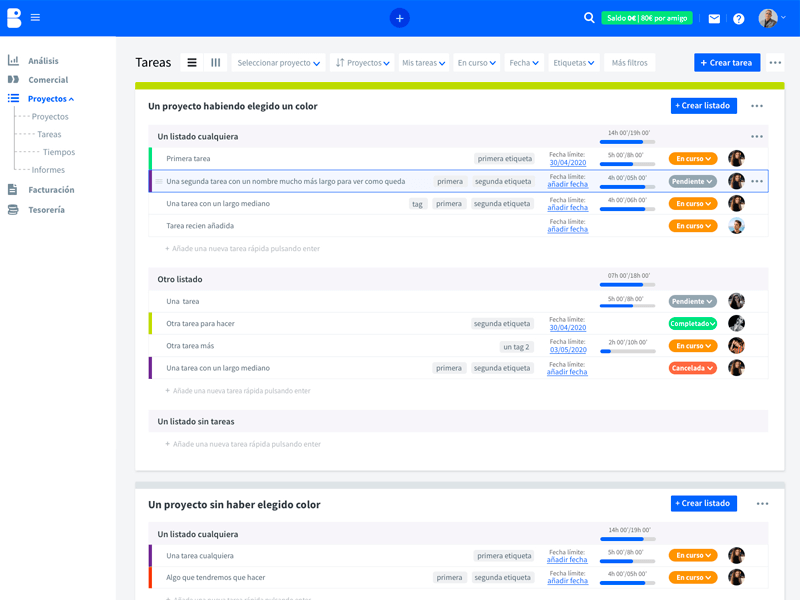This screenshot has height=600, width=800.
Task: Click quick-add task field under Un listado sin tareas
Action: [246, 444]
